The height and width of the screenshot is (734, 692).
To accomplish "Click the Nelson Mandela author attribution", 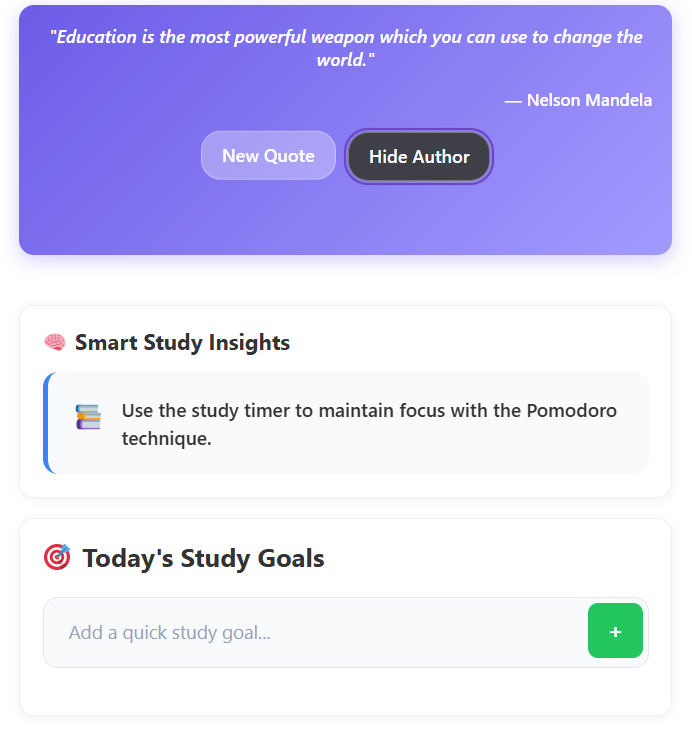I will [x=578, y=100].
